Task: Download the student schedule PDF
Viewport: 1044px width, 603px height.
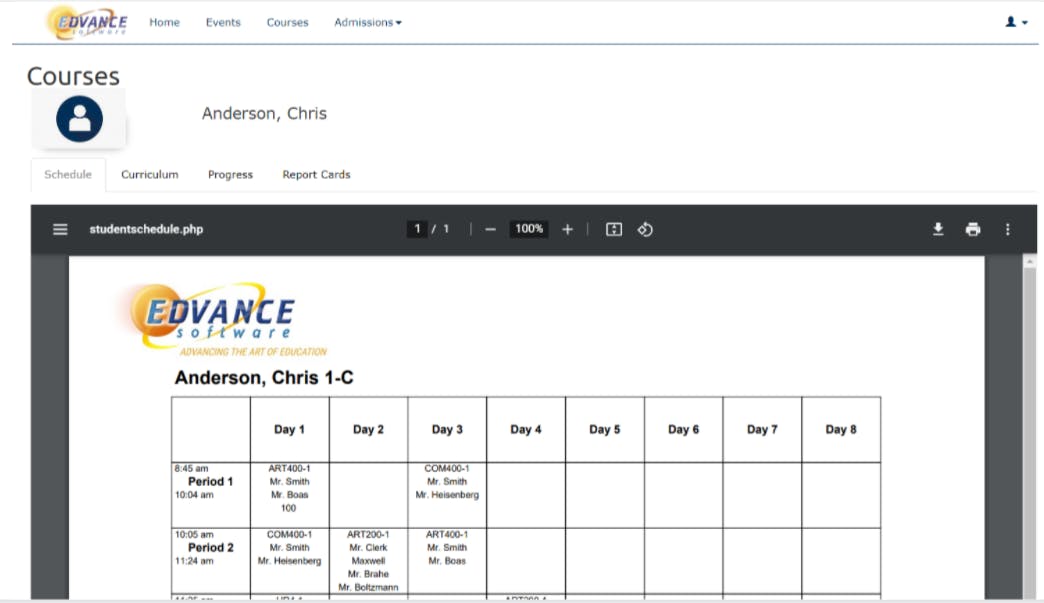Action: pos(938,229)
